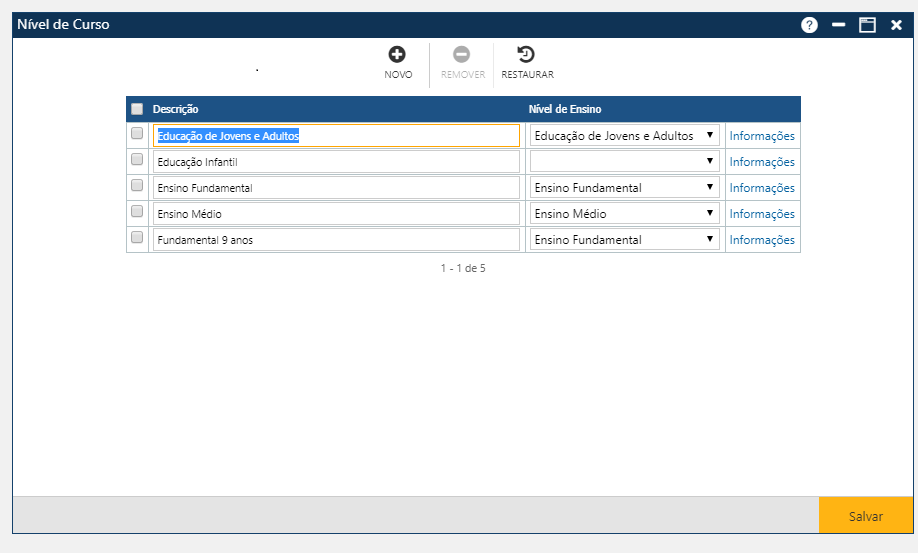Click the Nível de Ensino column header

pyautogui.click(x=564, y=109)
